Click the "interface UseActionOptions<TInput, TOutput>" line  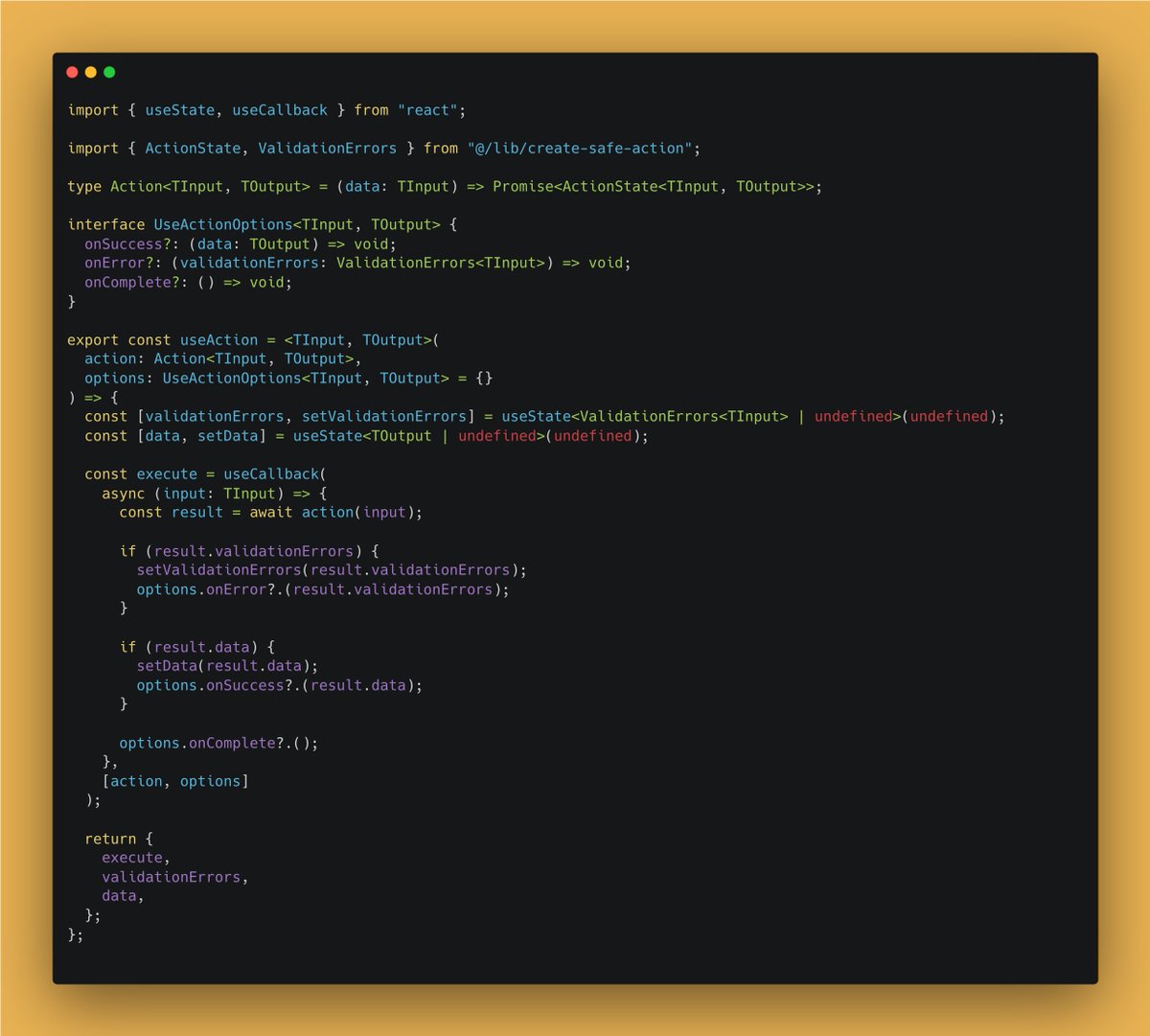click(263, 225)
